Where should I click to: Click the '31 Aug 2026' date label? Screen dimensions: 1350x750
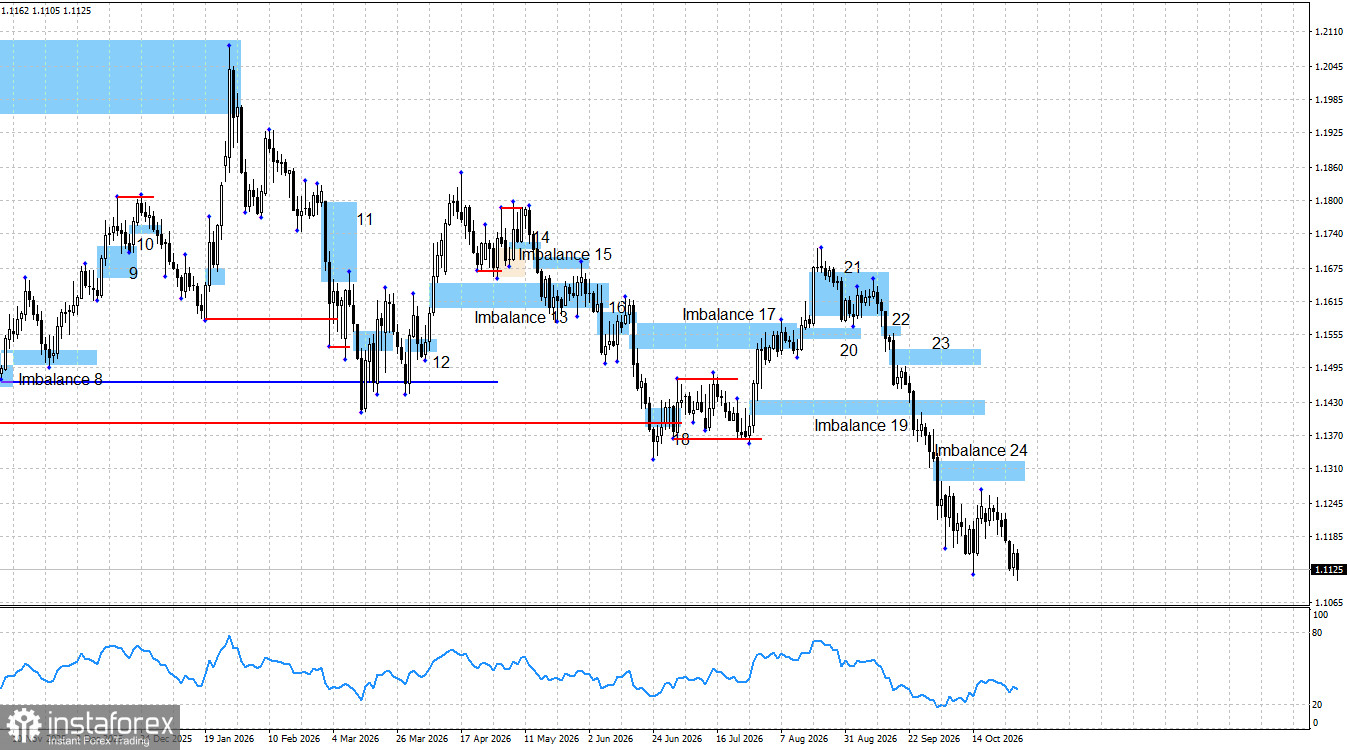pyautogui.click(x=869, y=738)
